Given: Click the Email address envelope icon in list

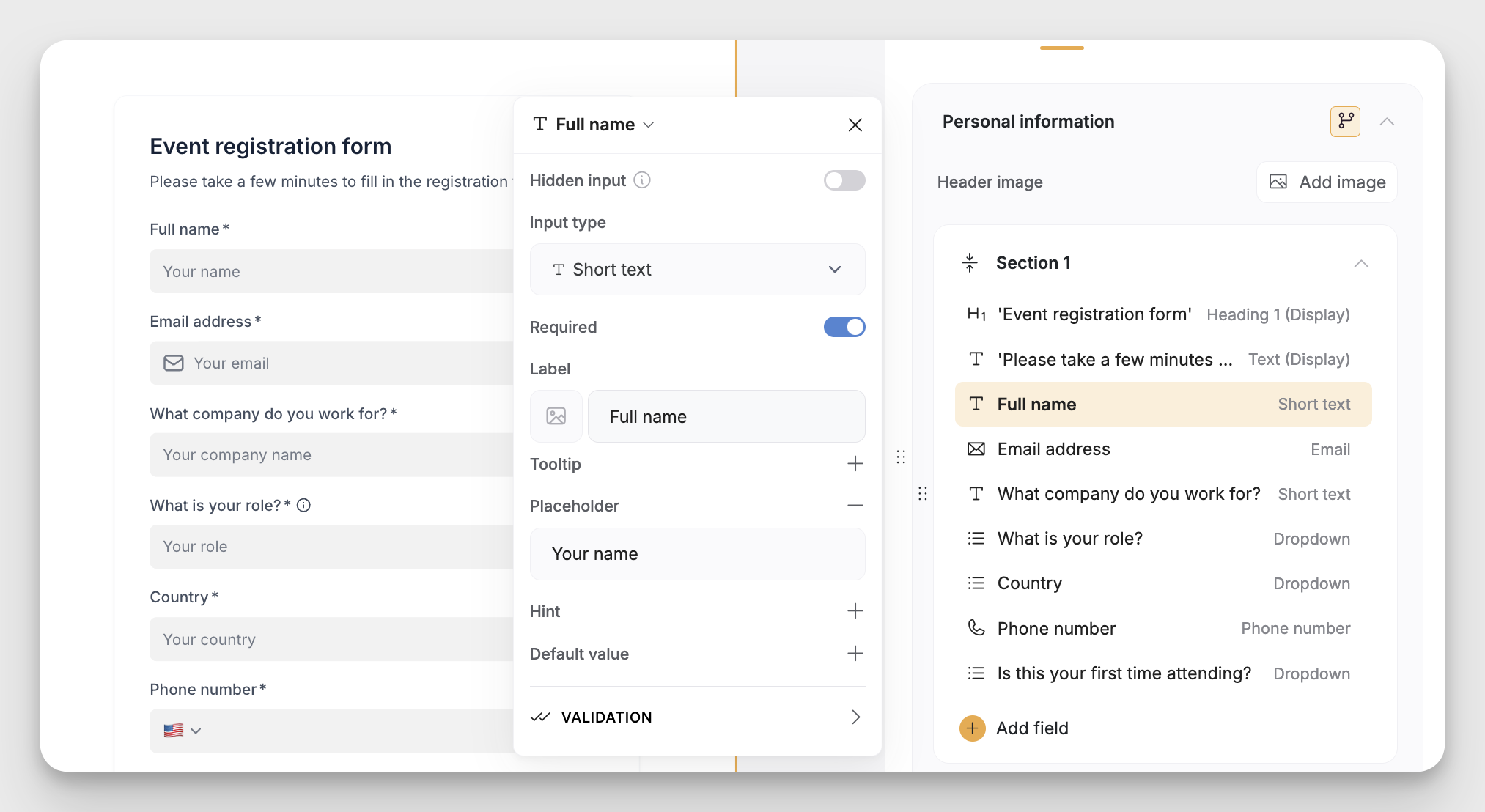Looking at the screenshot, I should [976, 449].
